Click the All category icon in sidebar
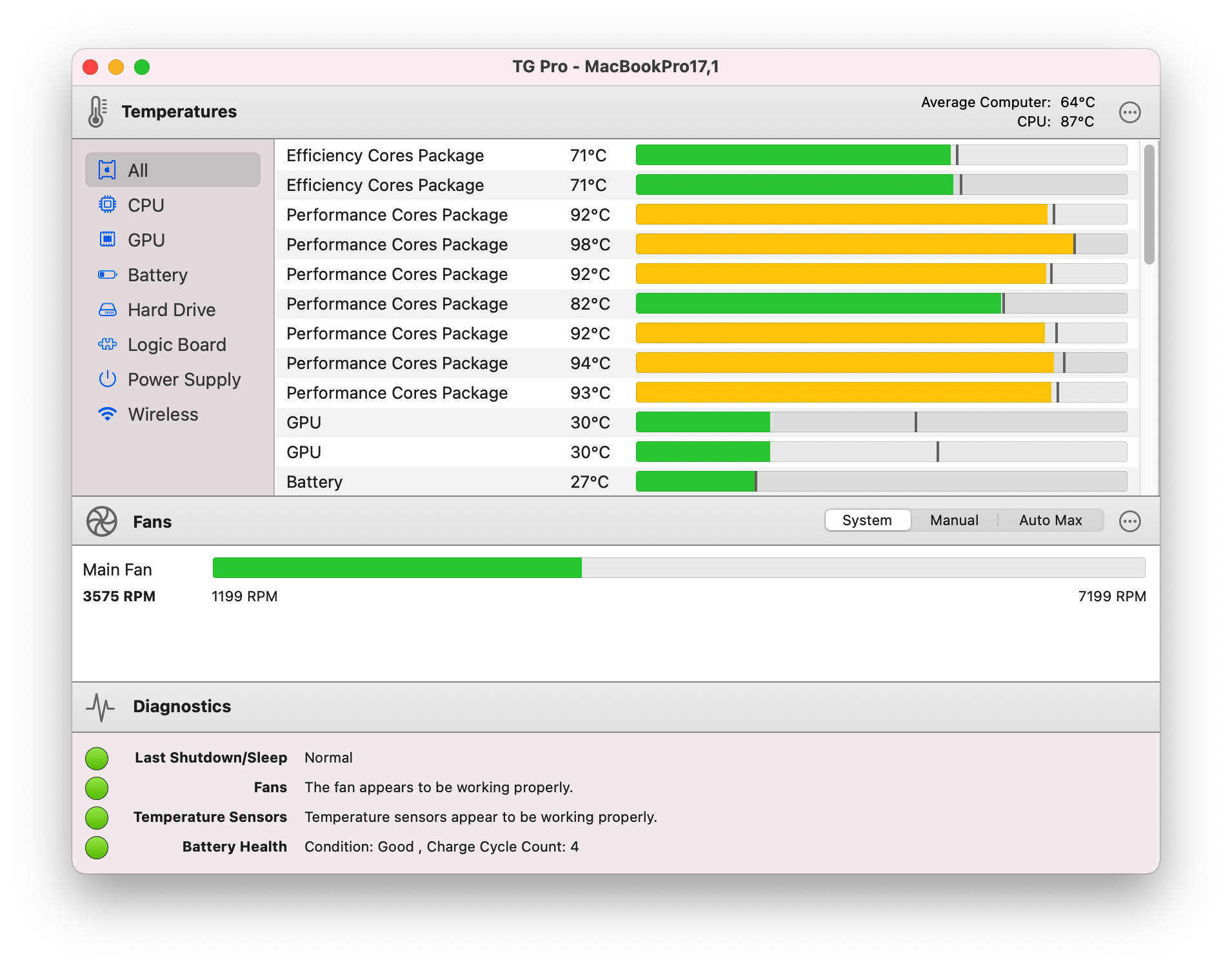The height and width of the screenshot is (969, 1232). [x=107, y=170]
